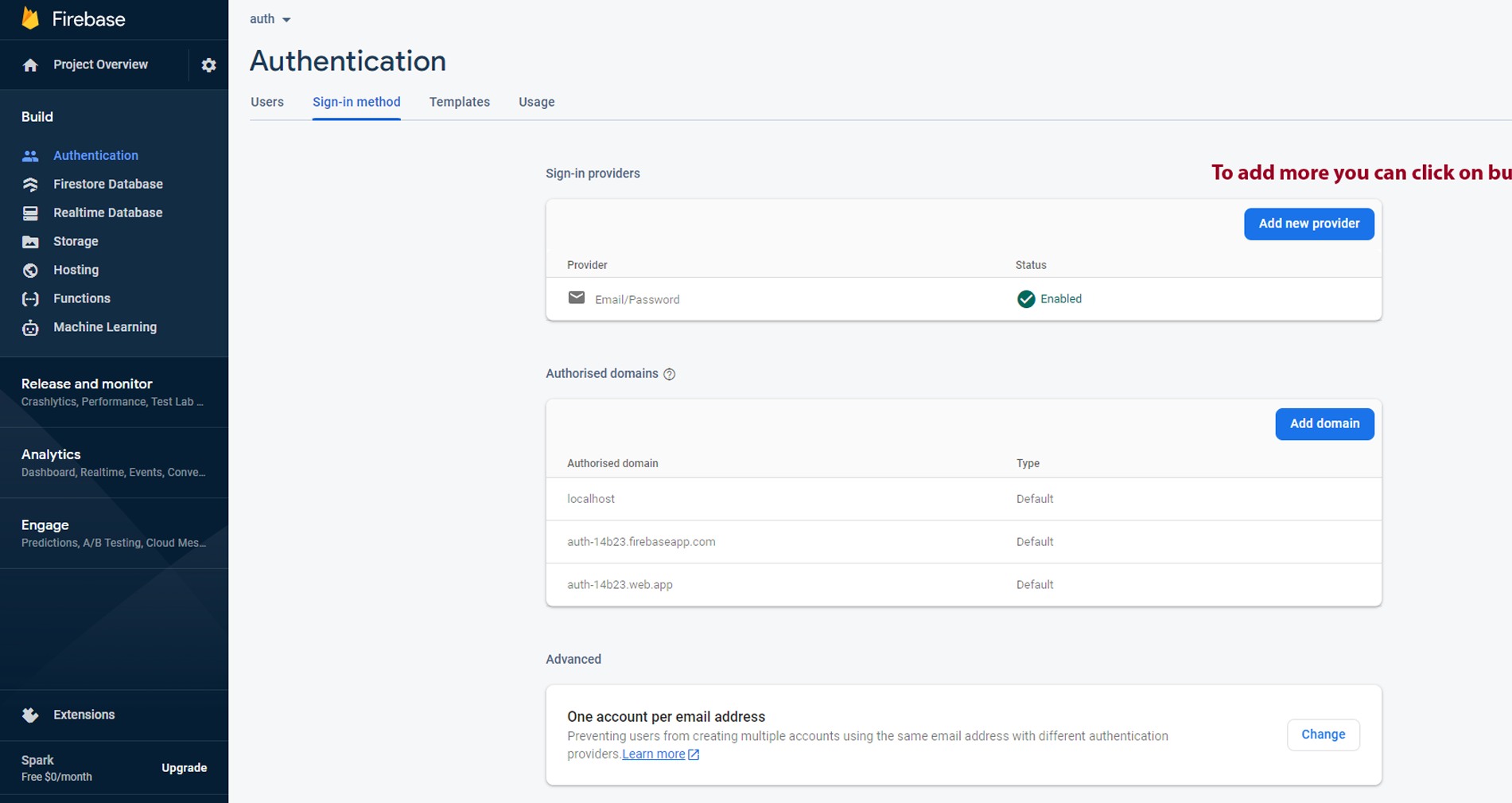Switch to the Users tab

(x=267, y=102)
